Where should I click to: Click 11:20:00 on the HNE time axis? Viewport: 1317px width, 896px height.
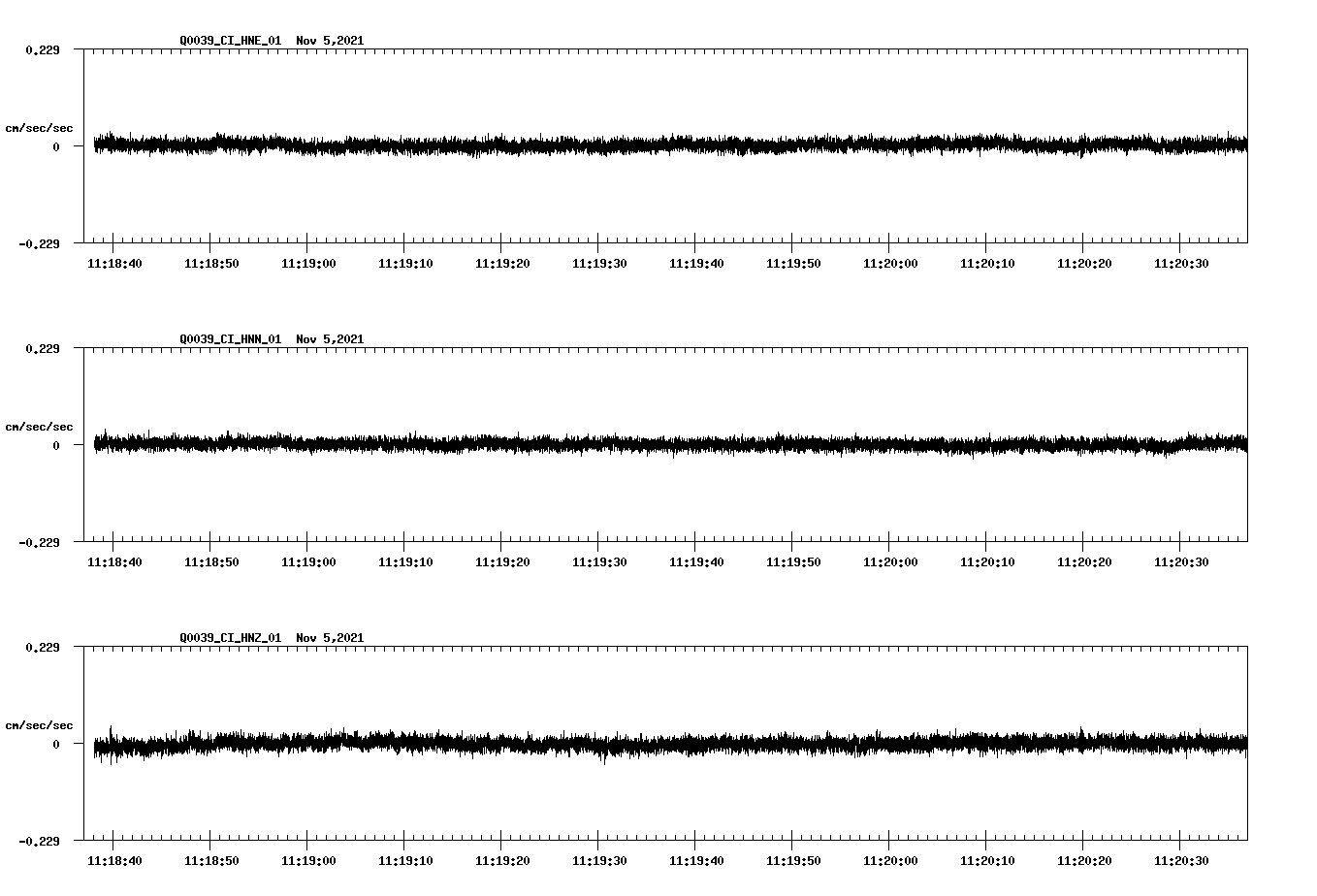click(x=890, y=264)
